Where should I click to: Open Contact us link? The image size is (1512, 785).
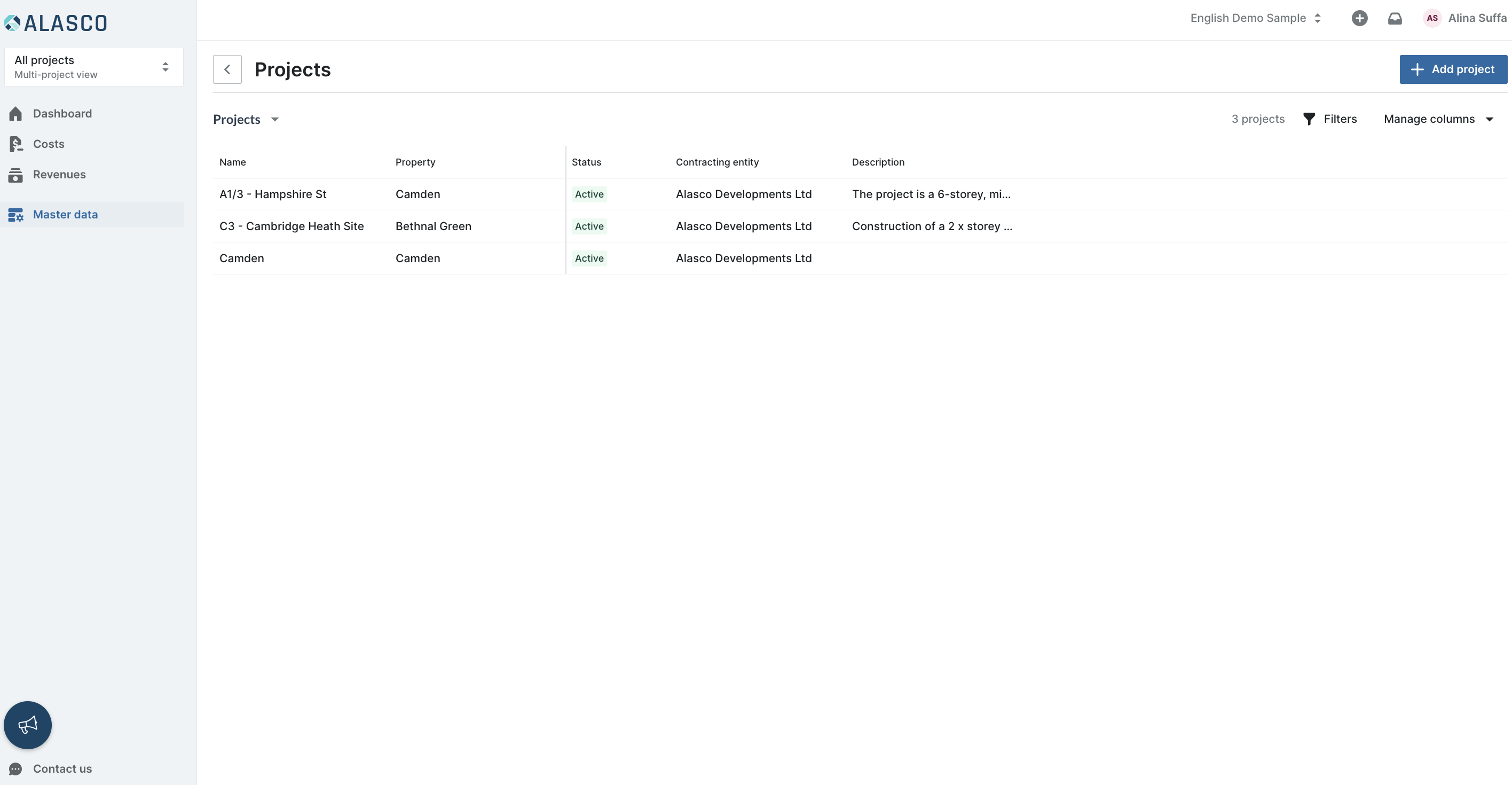(62, 768)
